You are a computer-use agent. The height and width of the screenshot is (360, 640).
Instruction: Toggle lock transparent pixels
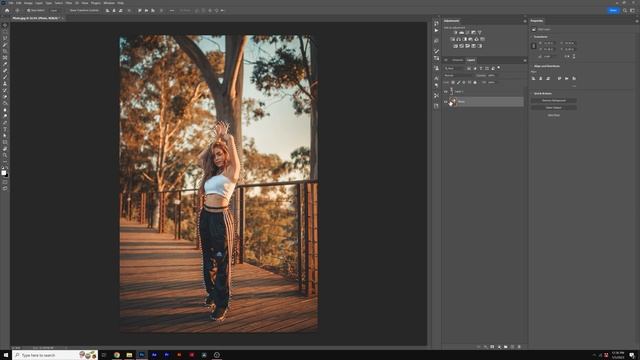(x=453, y=82)
